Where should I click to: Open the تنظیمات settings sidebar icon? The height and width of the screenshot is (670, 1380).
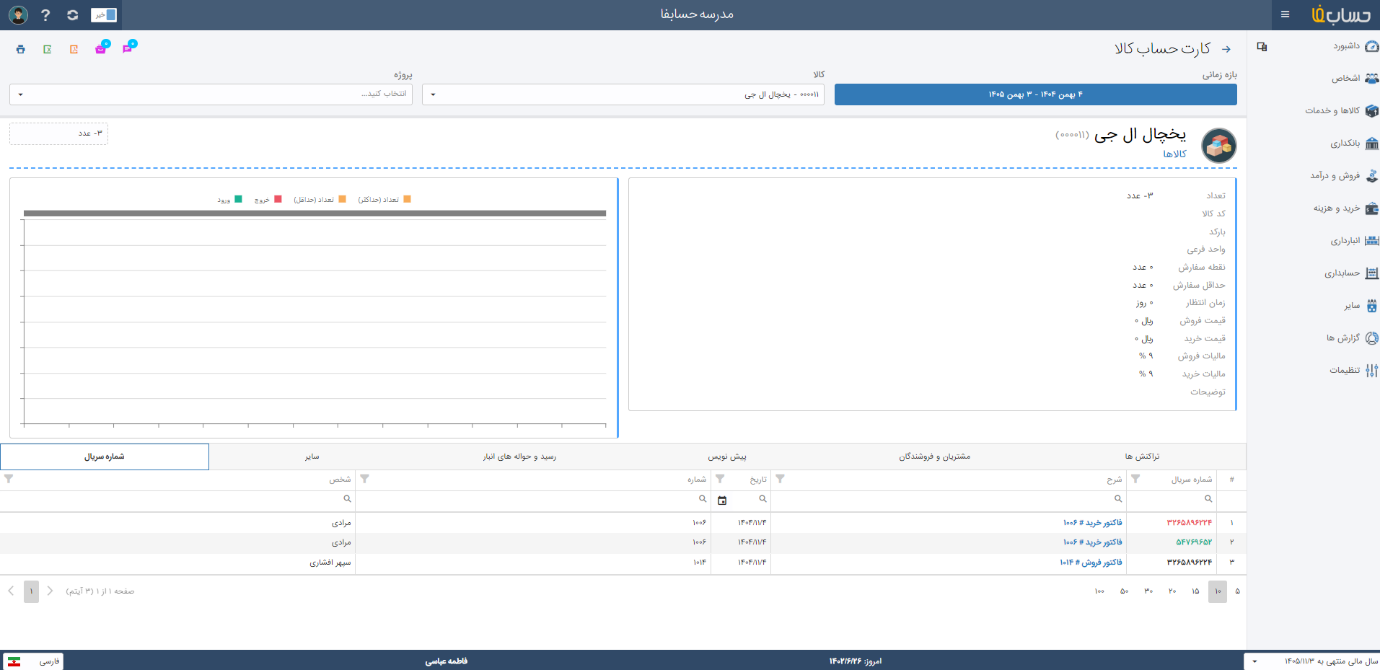1371,370
